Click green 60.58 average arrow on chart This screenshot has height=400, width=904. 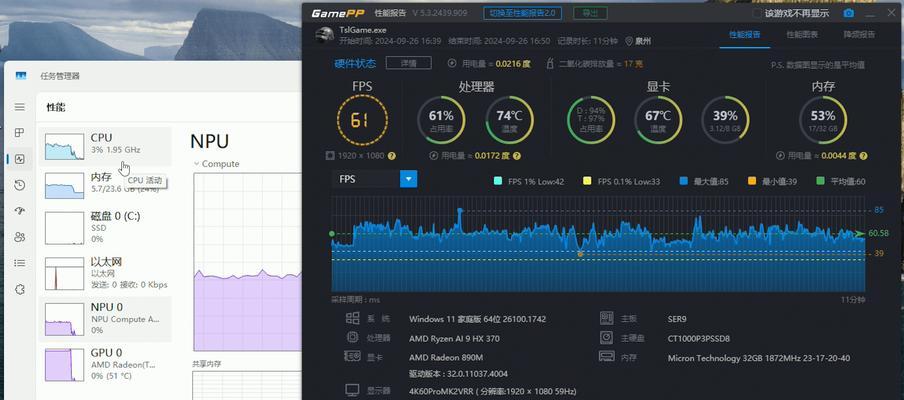click(x=860, y=233)
